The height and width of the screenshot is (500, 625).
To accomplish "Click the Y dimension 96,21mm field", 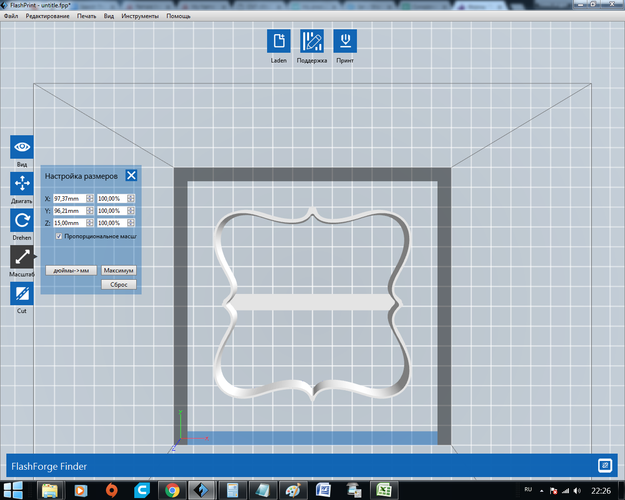I will pos(69,211).
